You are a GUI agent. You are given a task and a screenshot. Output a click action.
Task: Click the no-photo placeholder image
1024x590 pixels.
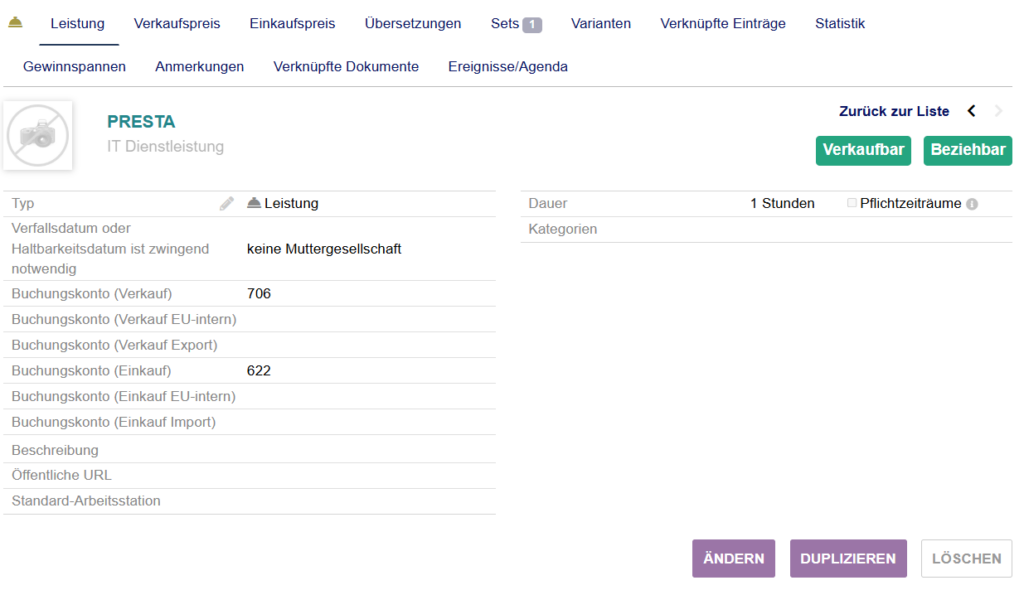(38, 135)
